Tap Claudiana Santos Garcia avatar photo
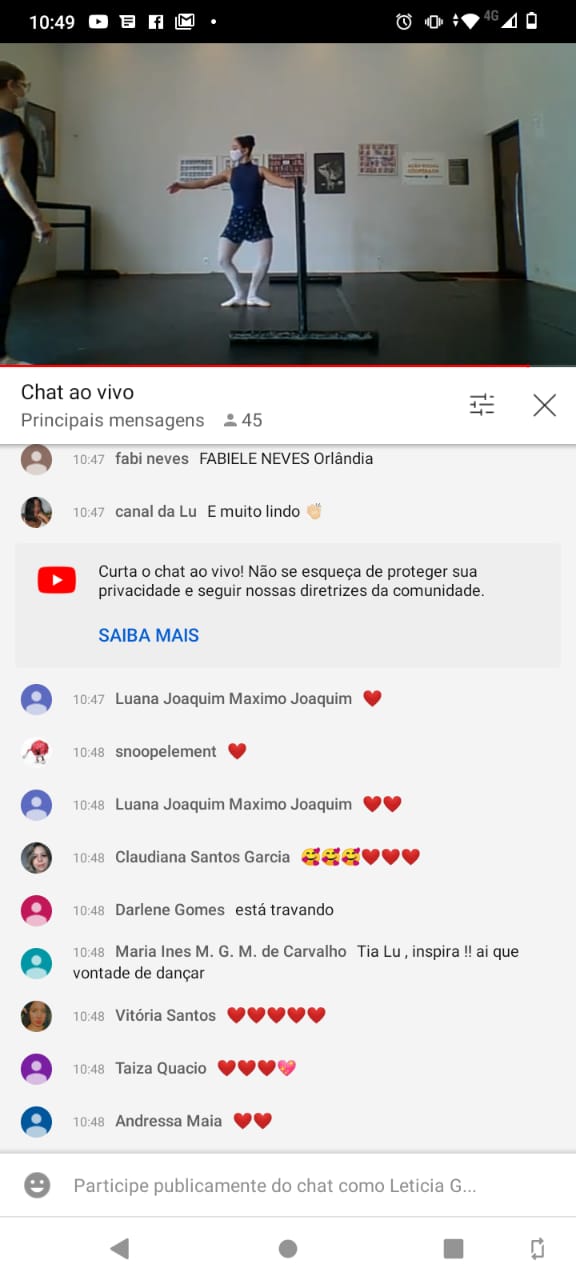The width and height of the screenshot is (576, 1280). [x=37, y=858]
